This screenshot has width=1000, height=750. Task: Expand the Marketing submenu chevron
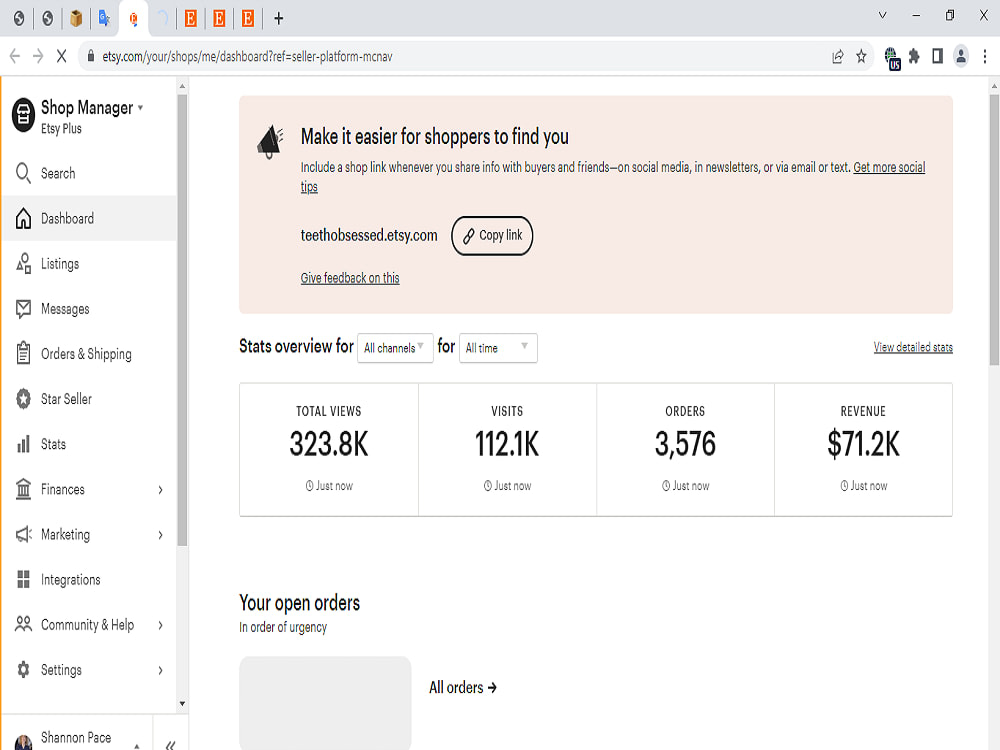160,535
